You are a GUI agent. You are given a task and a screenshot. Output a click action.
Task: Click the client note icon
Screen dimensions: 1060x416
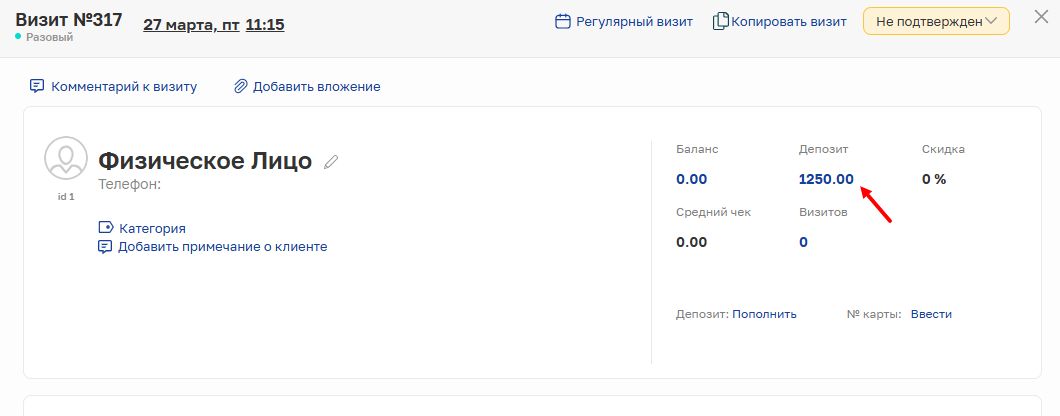tap(105, 246)
